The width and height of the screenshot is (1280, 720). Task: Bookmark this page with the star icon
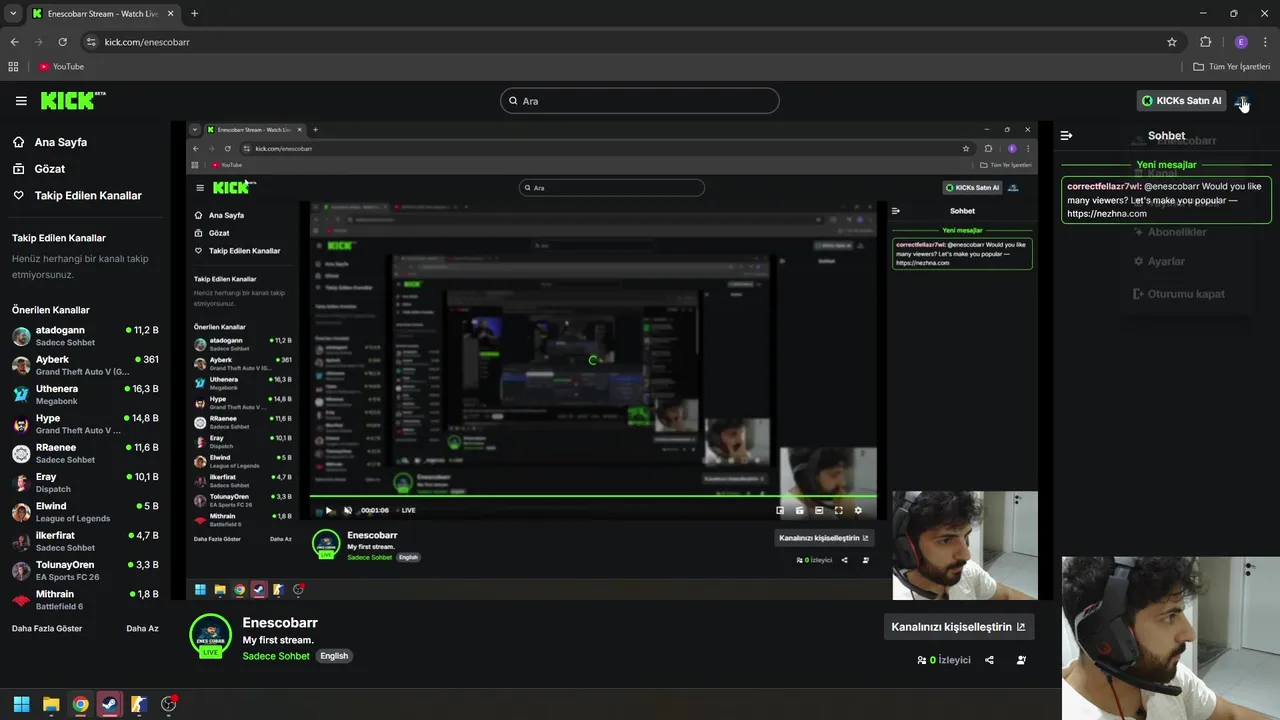(x=1172, y=42)
